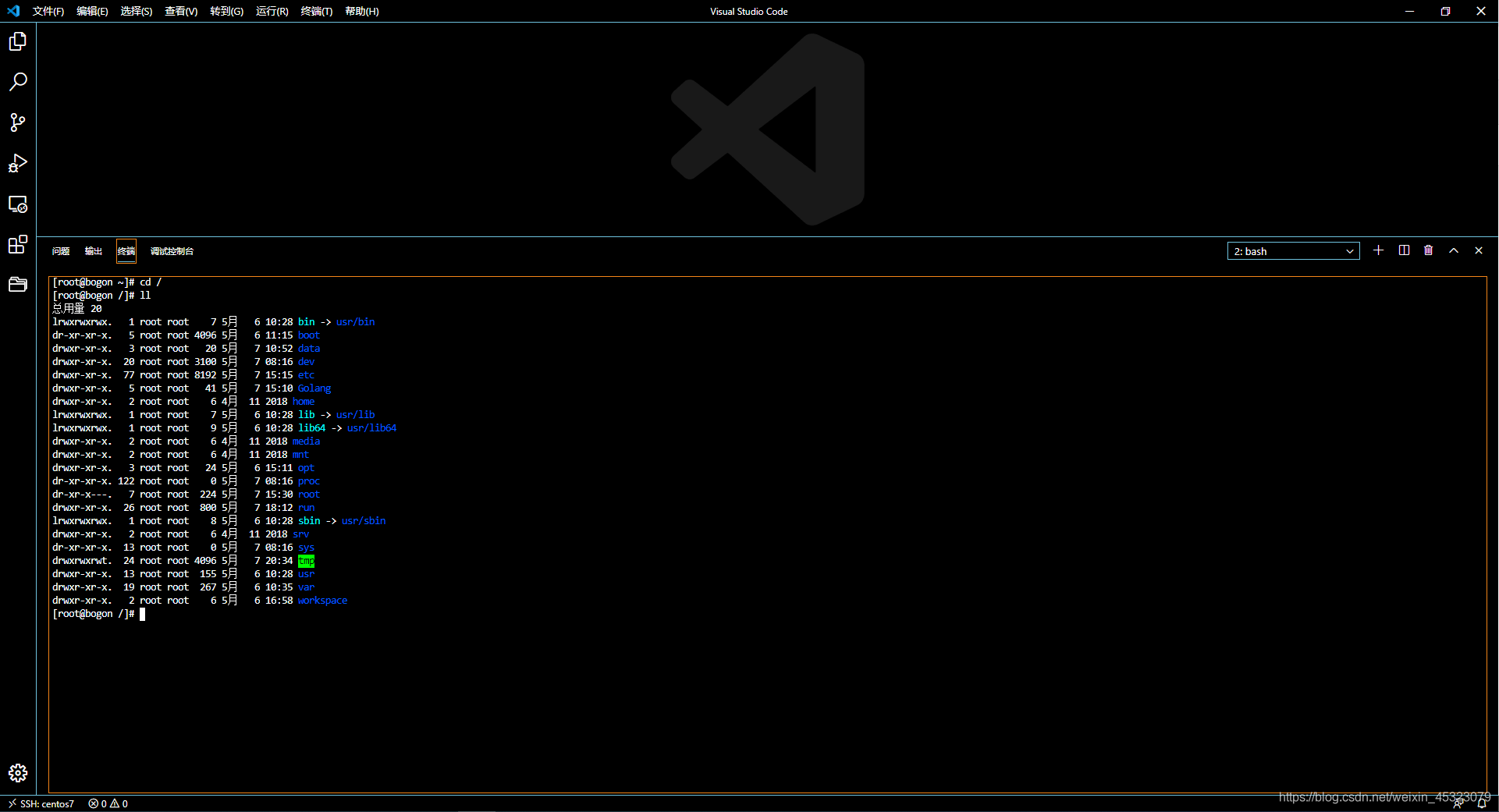Open errors and warnings status item
The image size is (1499, 812).
click(x=108, y=803)
